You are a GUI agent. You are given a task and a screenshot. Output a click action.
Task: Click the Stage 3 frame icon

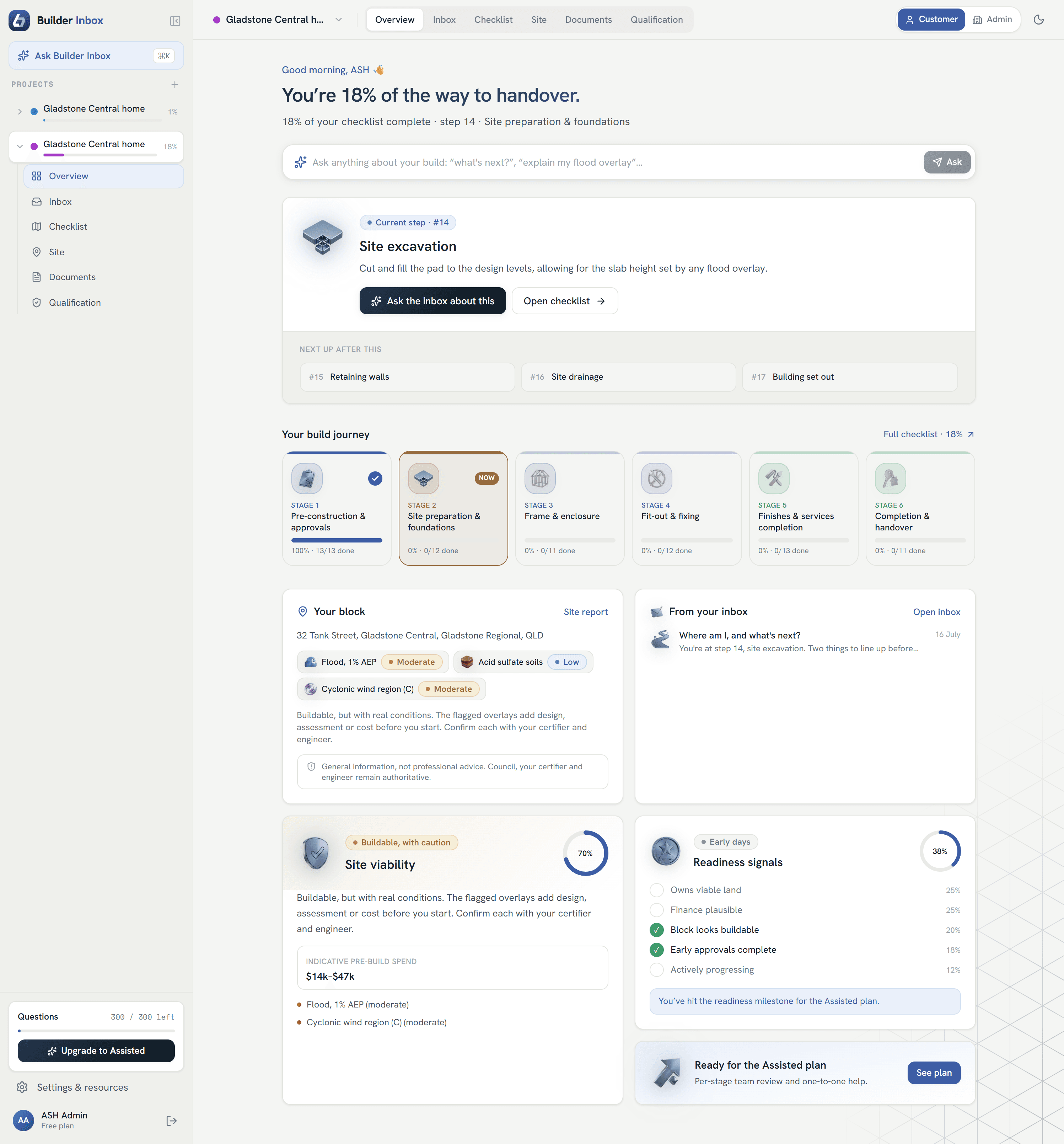pyautogui.click(x=540, y=478)
